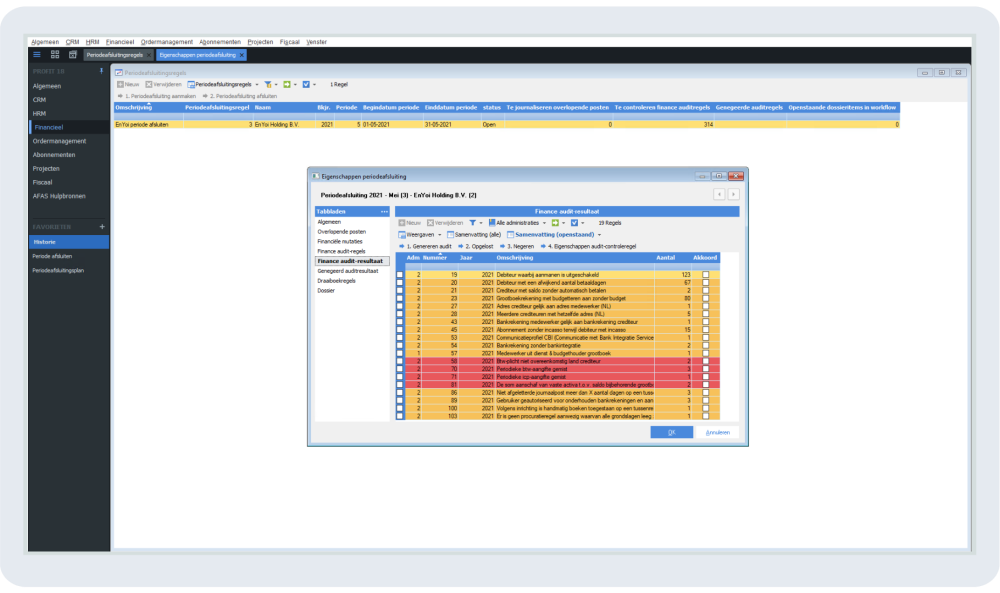
Task: Click the grid view icon in top bar
Action: pyautogui.click(x=55, y=55)
